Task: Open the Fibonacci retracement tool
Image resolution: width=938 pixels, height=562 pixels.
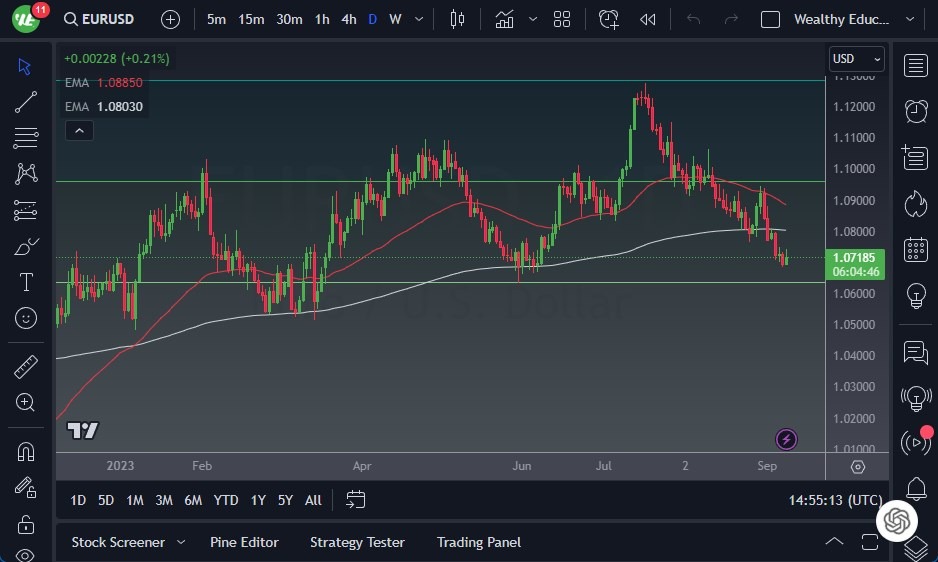Action: click(x=26, y=138)
